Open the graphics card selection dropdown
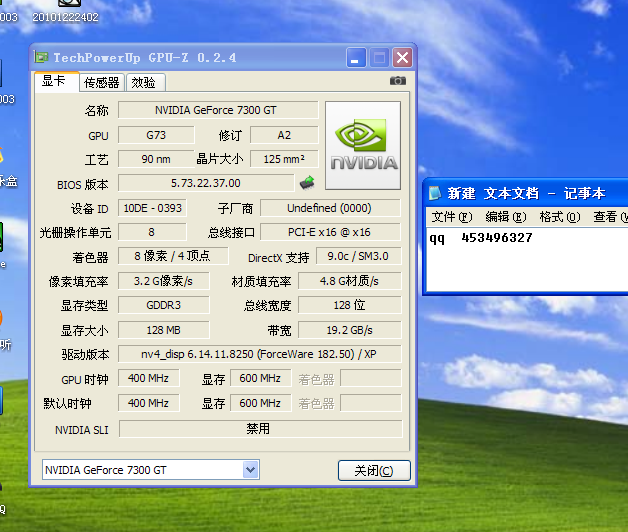 (x=251, y=470)
